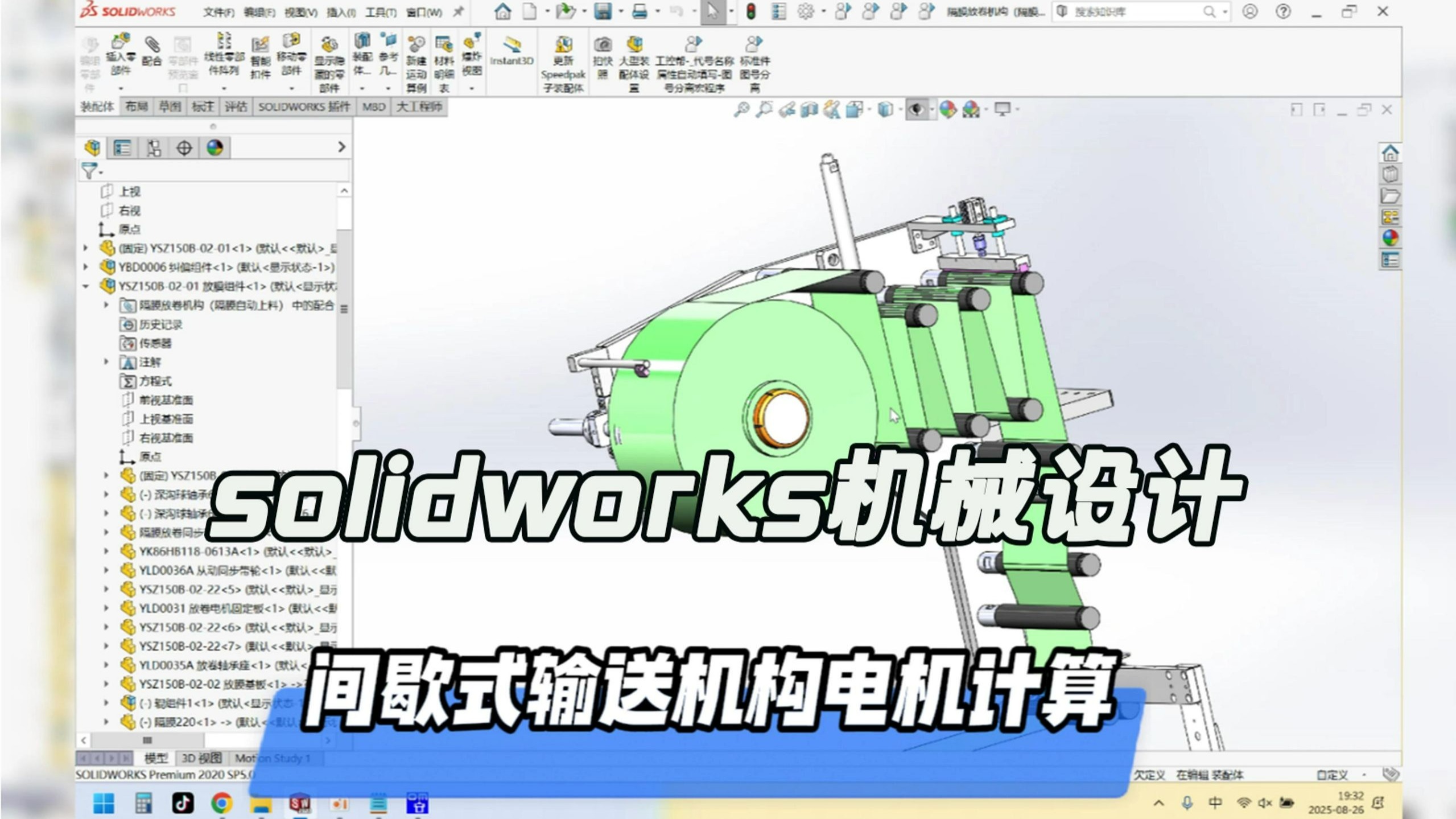Click the 材料明细表 (BOM) tool
1456x819 pixels.
click(444, 64)
